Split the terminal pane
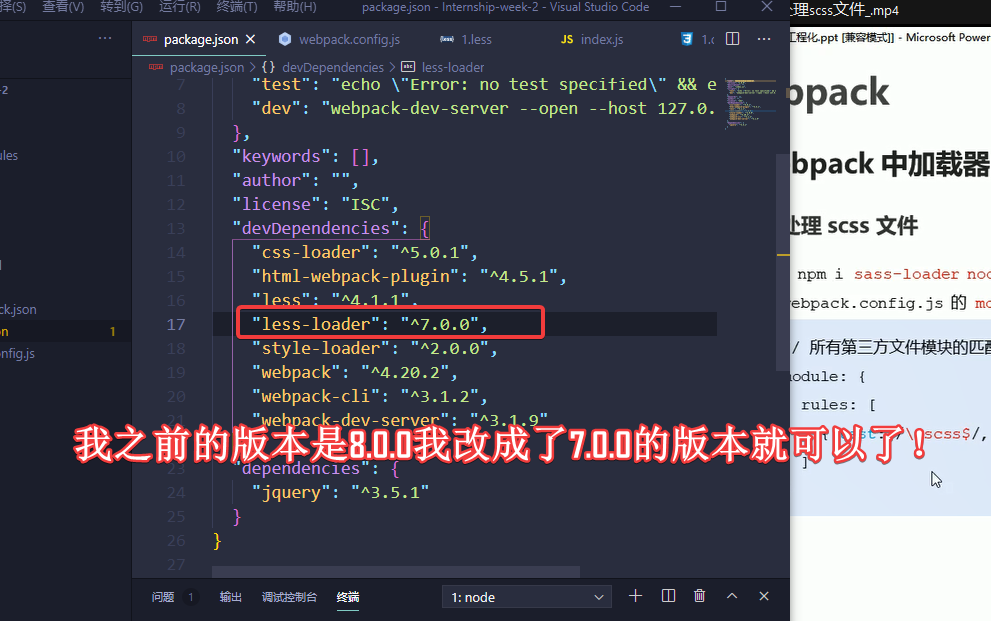Viewport: 991px width, 621px height. tap(668, 596)
